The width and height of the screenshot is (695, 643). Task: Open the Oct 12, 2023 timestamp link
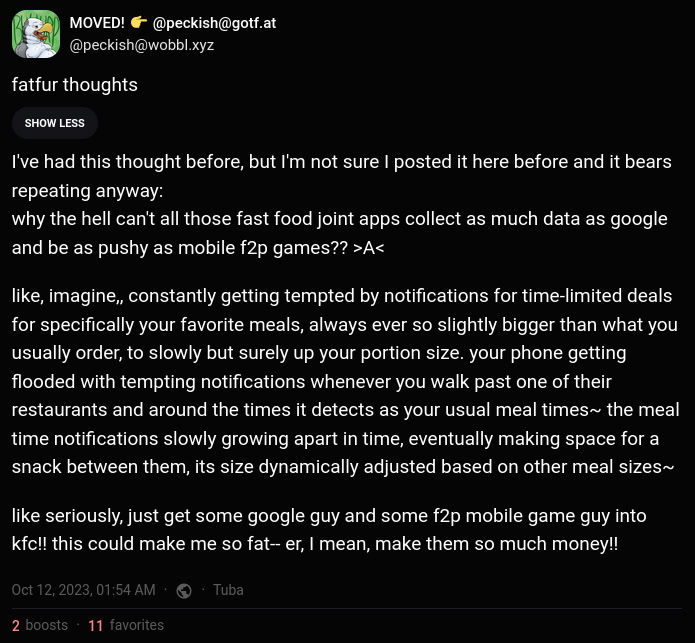83,590
